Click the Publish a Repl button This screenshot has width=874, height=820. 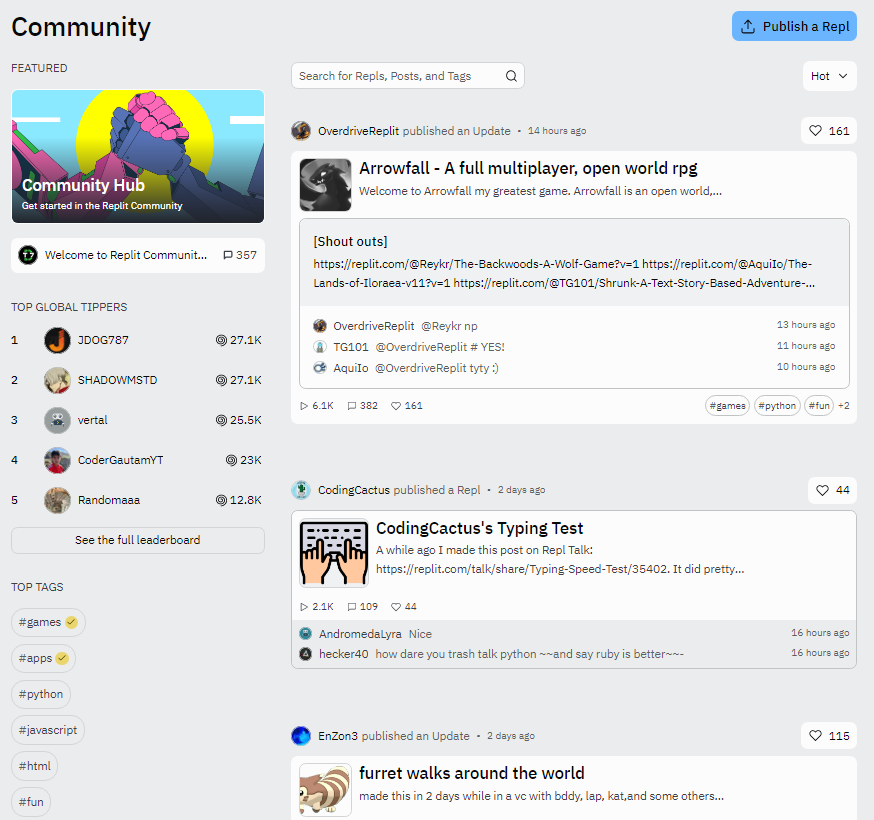point(794,26)
